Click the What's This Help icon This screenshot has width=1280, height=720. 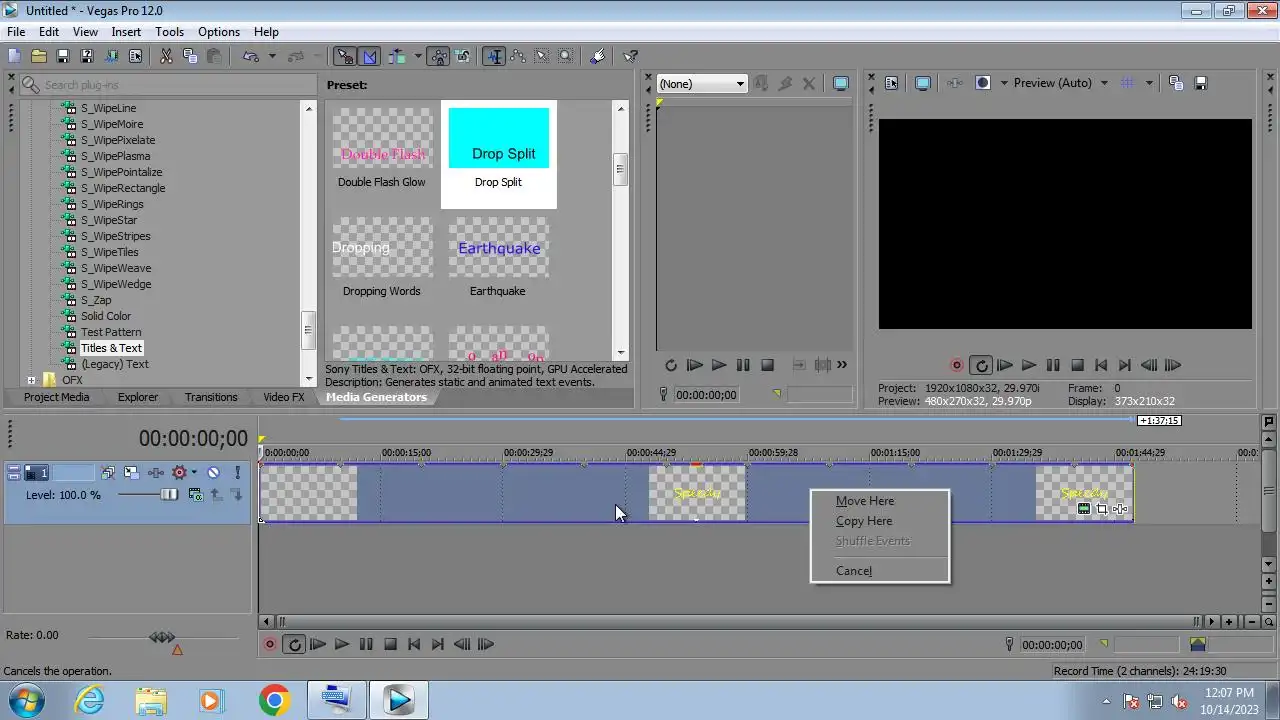pos(630,57)
